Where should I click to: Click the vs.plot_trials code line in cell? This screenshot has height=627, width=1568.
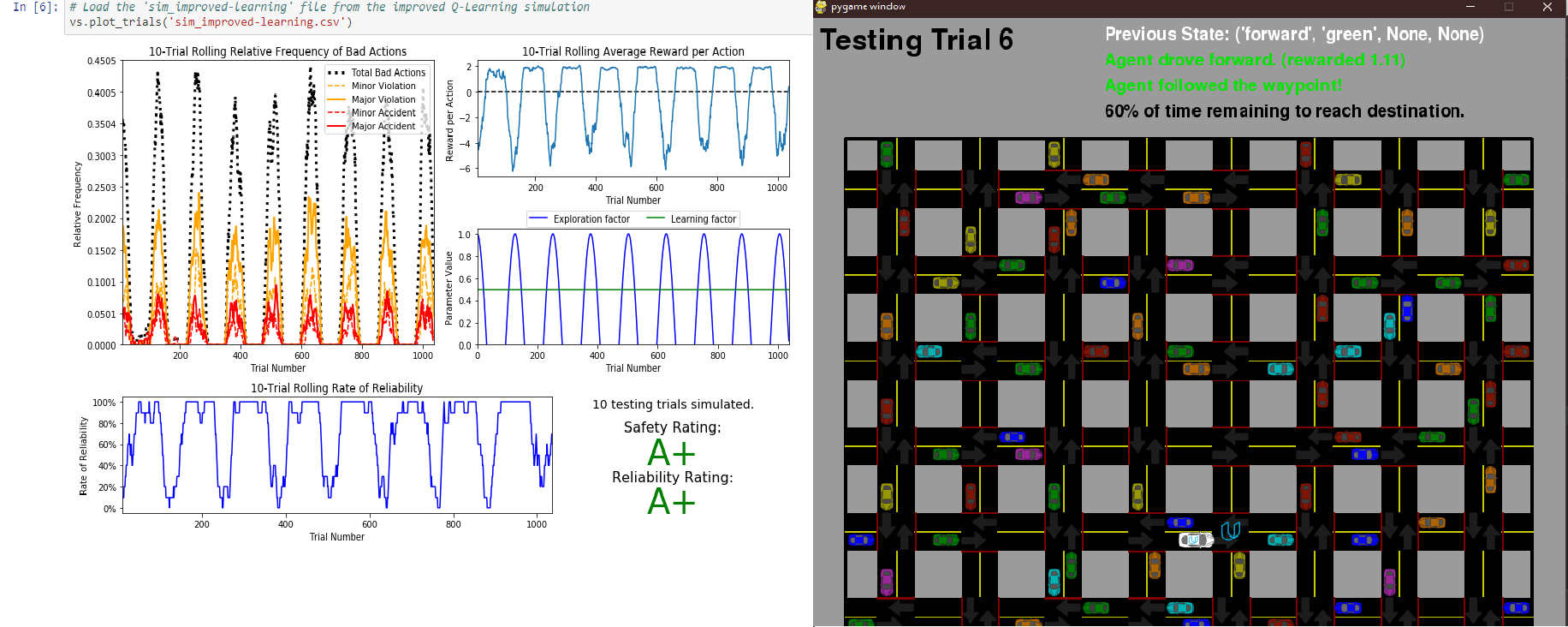point(211,22)
